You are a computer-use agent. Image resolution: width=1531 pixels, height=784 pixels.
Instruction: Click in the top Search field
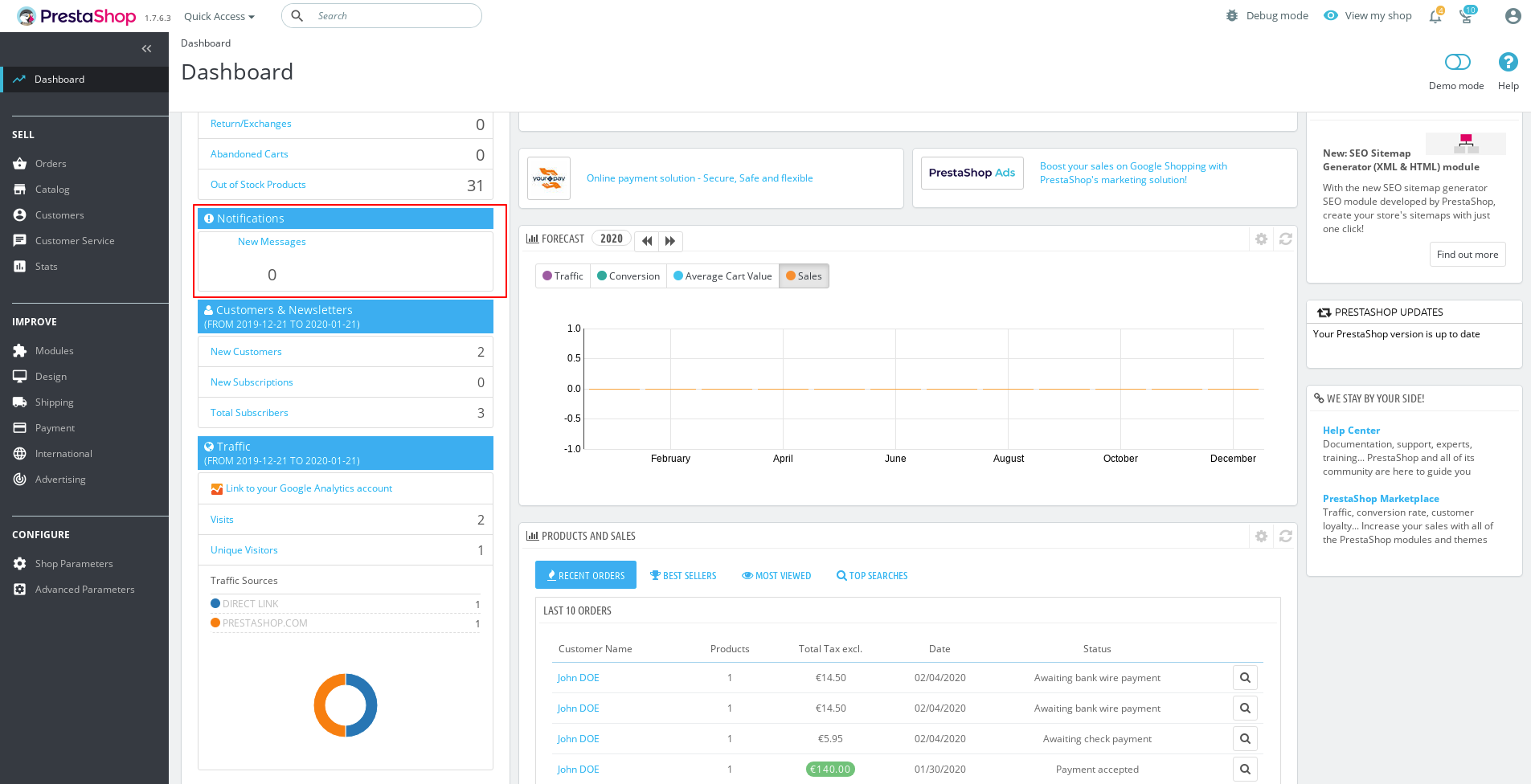click(382, 16)
